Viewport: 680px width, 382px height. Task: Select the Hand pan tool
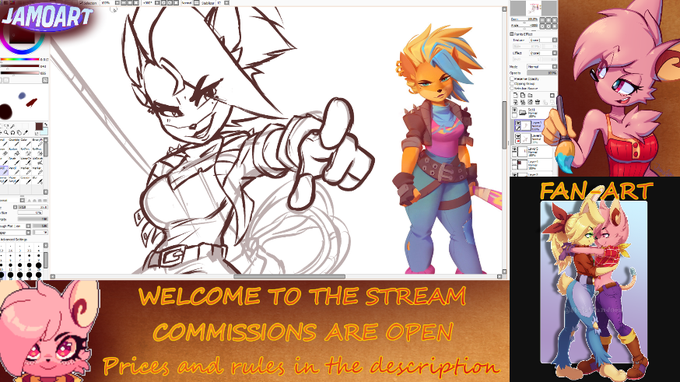click(19, 133)
